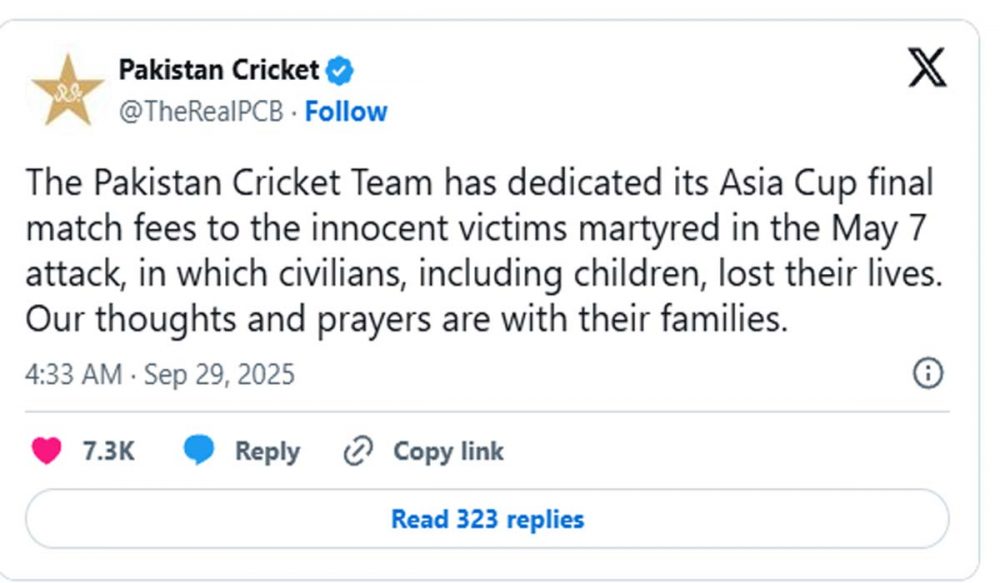The height and width of the screenshot is (583, 1000).
Task: Click the Pakistan Cricket star logo avatar
Action: pos(68,90)
